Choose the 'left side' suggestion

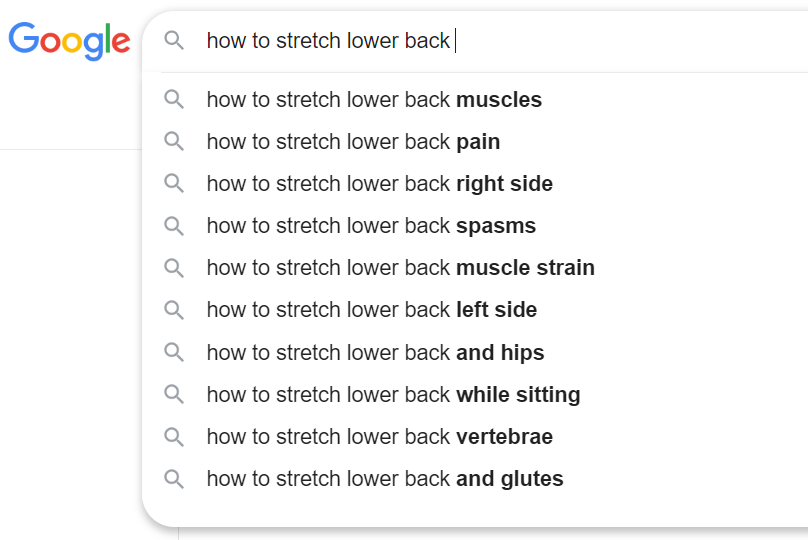pos(371,310)
